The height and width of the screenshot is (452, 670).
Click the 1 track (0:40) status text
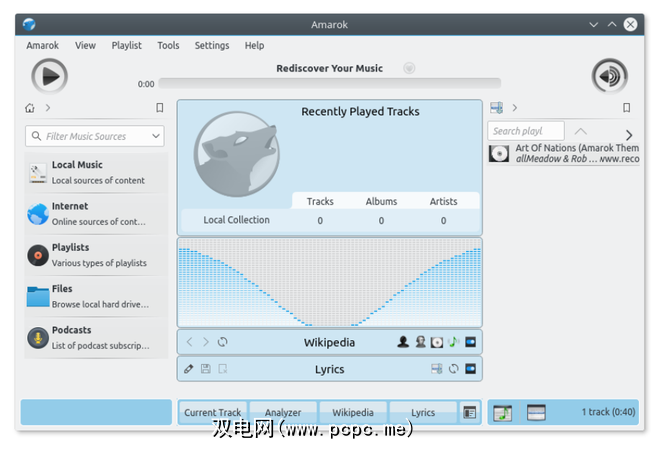coord(608,412)
